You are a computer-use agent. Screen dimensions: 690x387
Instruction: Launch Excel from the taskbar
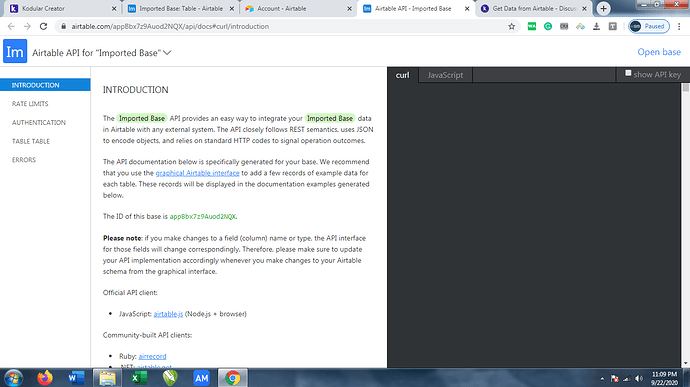pos(139,378)
